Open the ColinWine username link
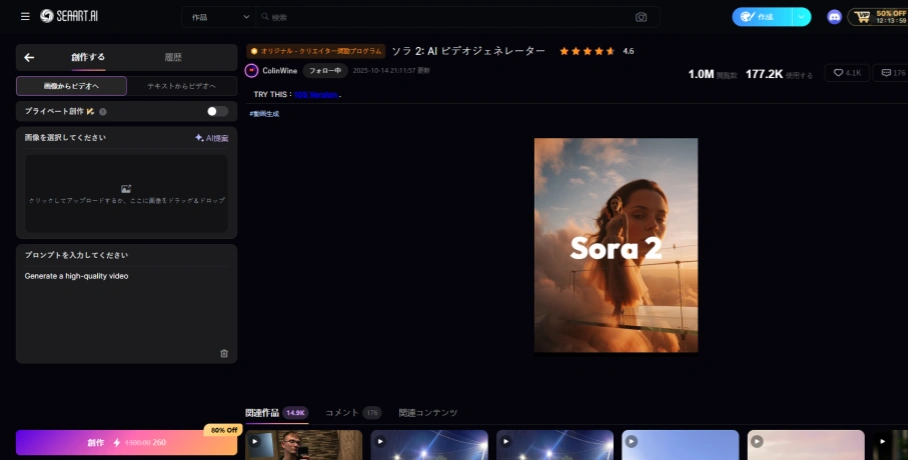The height and width of the screenshot is (460, 908). click(x=280, y=71)
